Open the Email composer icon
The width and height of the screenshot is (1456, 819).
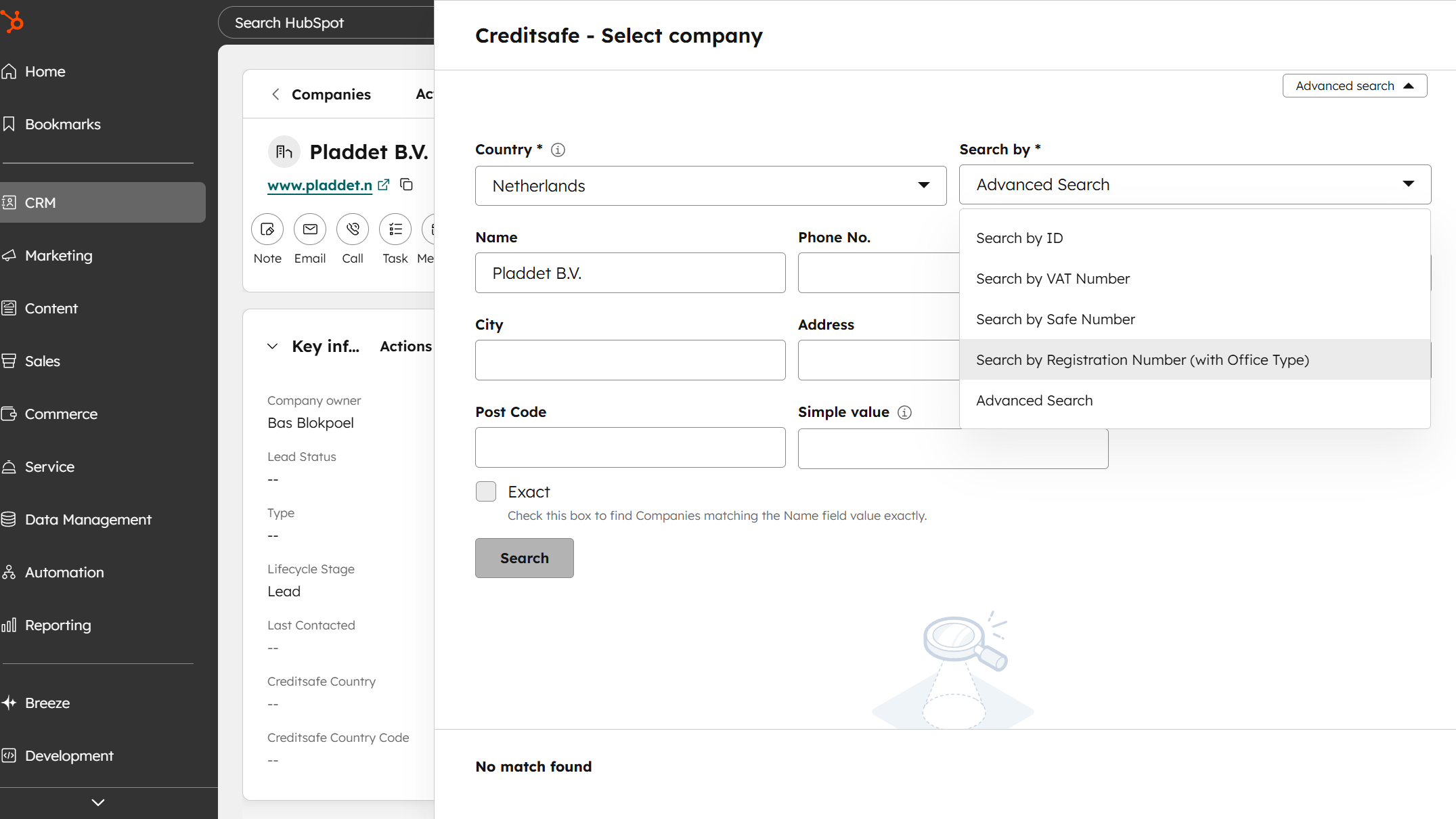309,229
